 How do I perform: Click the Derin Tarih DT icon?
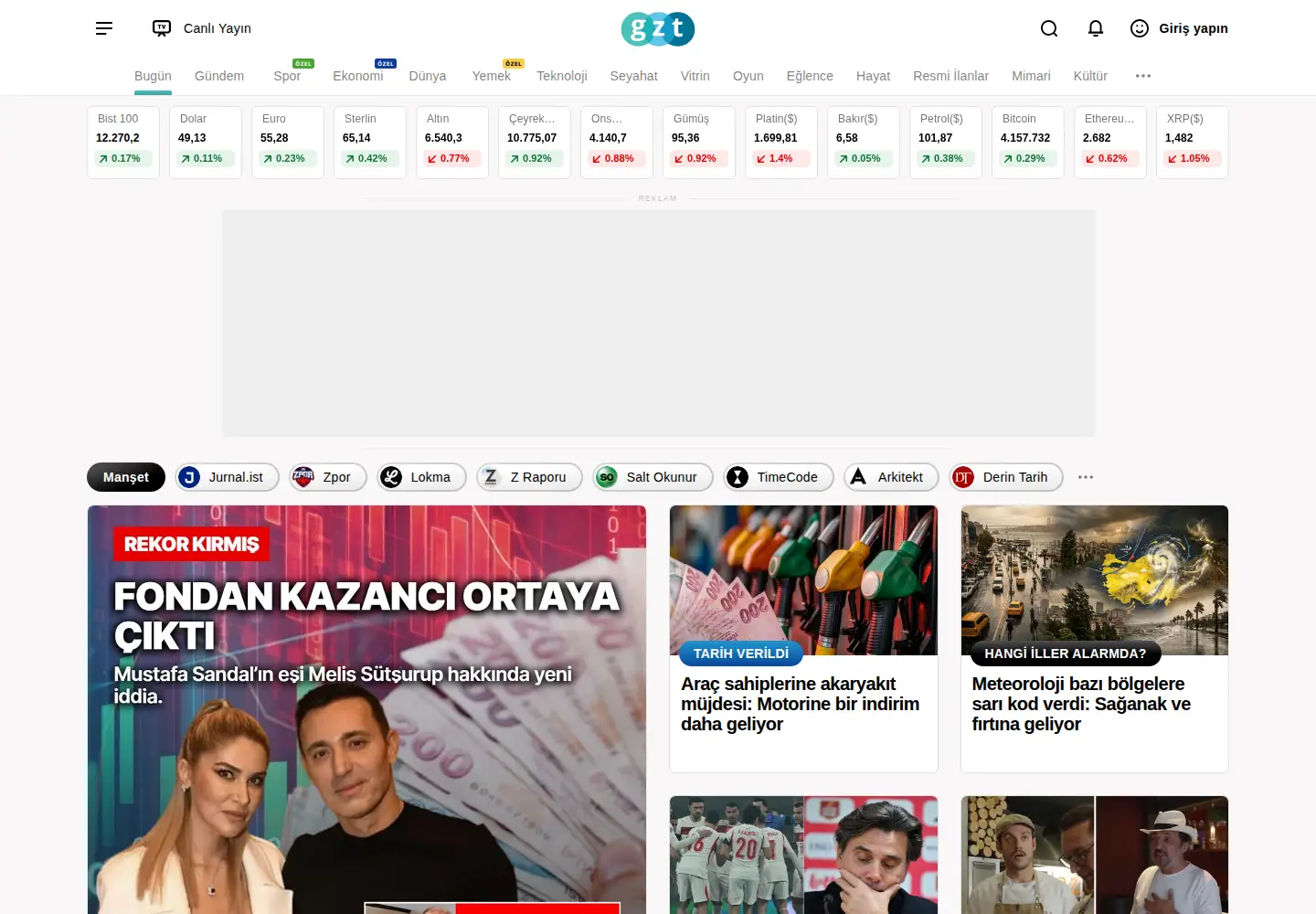963,477
